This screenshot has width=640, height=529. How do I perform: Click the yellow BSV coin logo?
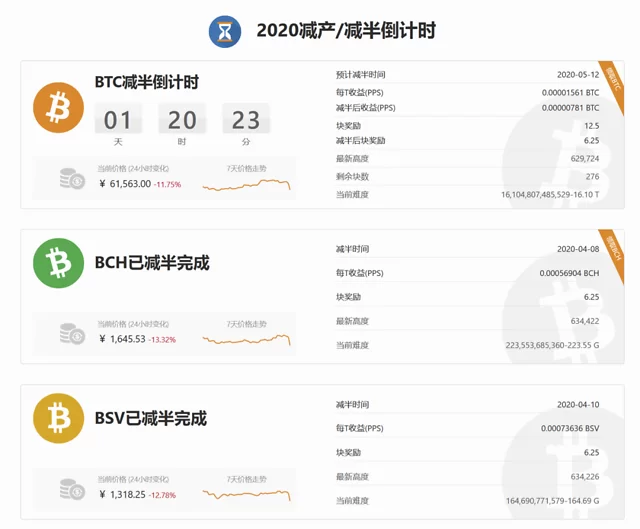(x=58, y=418)
